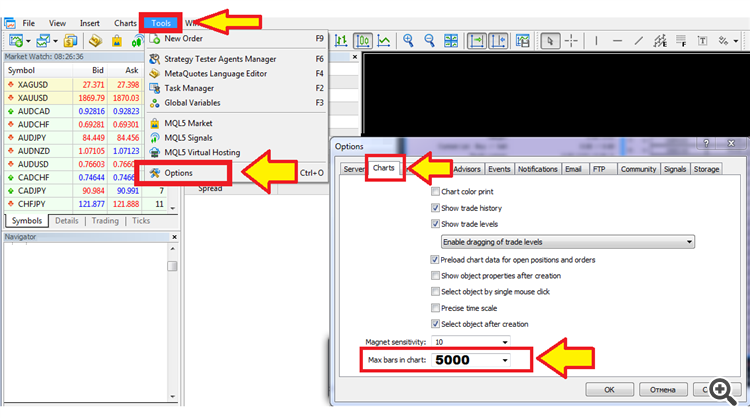Image resolution: width=750 pixels, height=418 pixels.
Task: Select the Text label tool
Action: tap(703, 41)
